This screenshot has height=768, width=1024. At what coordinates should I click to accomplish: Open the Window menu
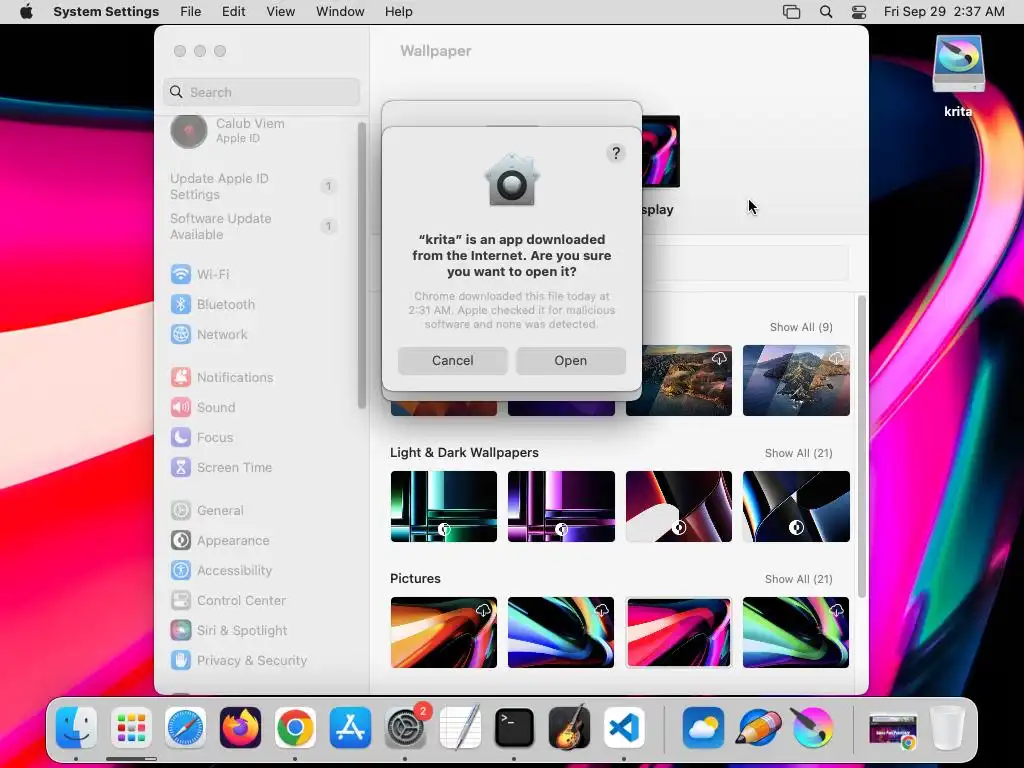pos(340,12)
